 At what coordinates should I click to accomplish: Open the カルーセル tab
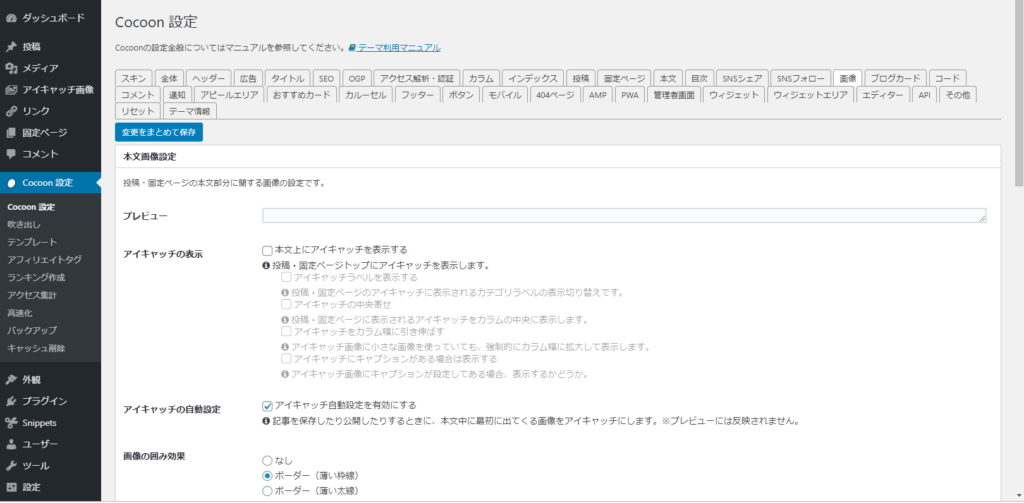click(x=366, y=95)
